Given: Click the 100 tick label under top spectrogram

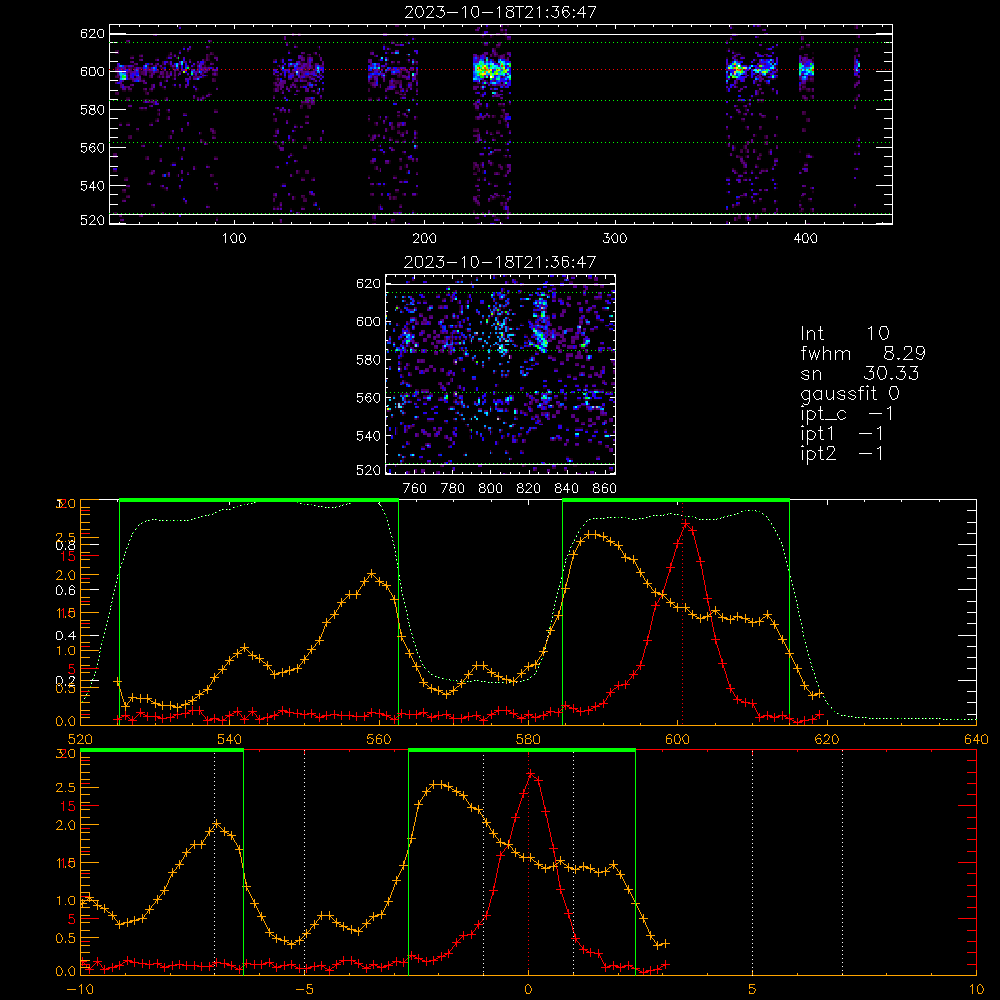Looking at the screenshot, I should pos(234,239).
